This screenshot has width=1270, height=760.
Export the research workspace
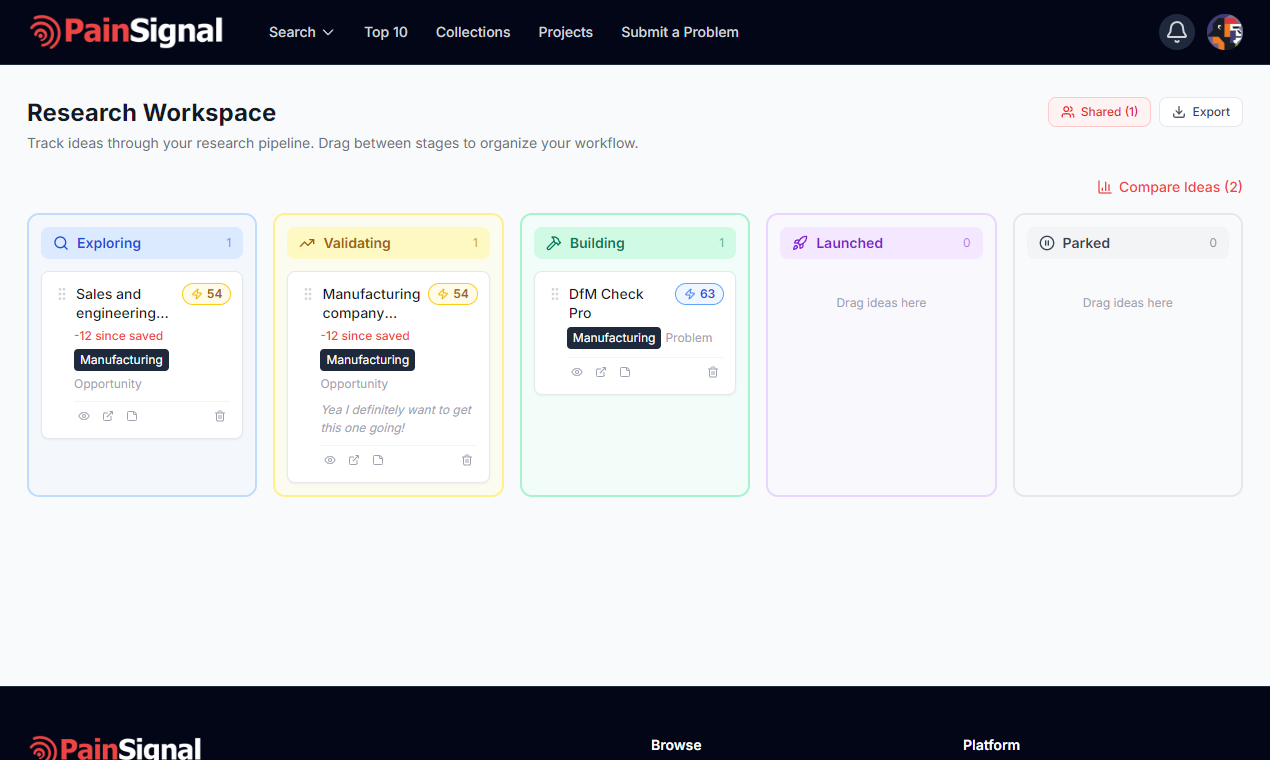coord(1201,112)
